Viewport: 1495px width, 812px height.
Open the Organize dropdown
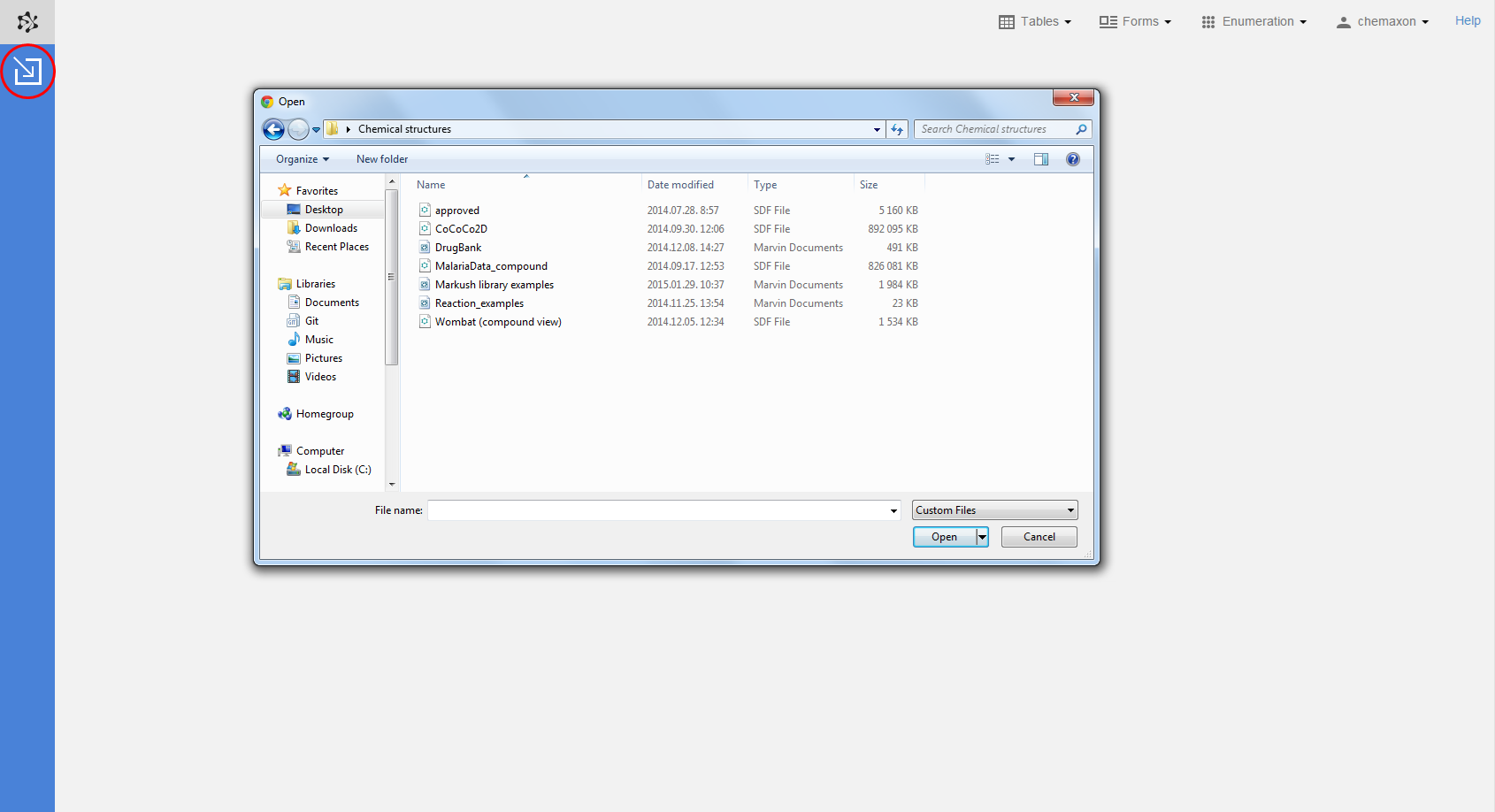click(302, 159)
